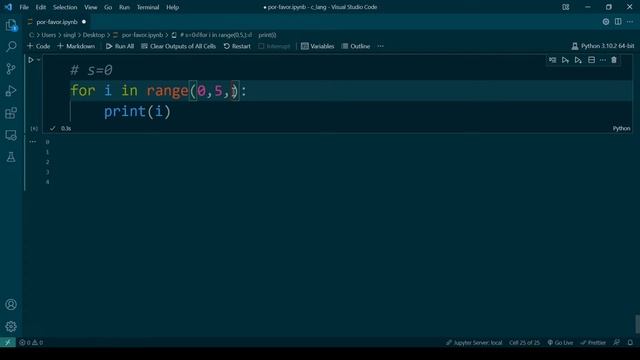This screenshot has width=640, height=360.
Task: Open the Variables panel
Action: tap(318, 46)
